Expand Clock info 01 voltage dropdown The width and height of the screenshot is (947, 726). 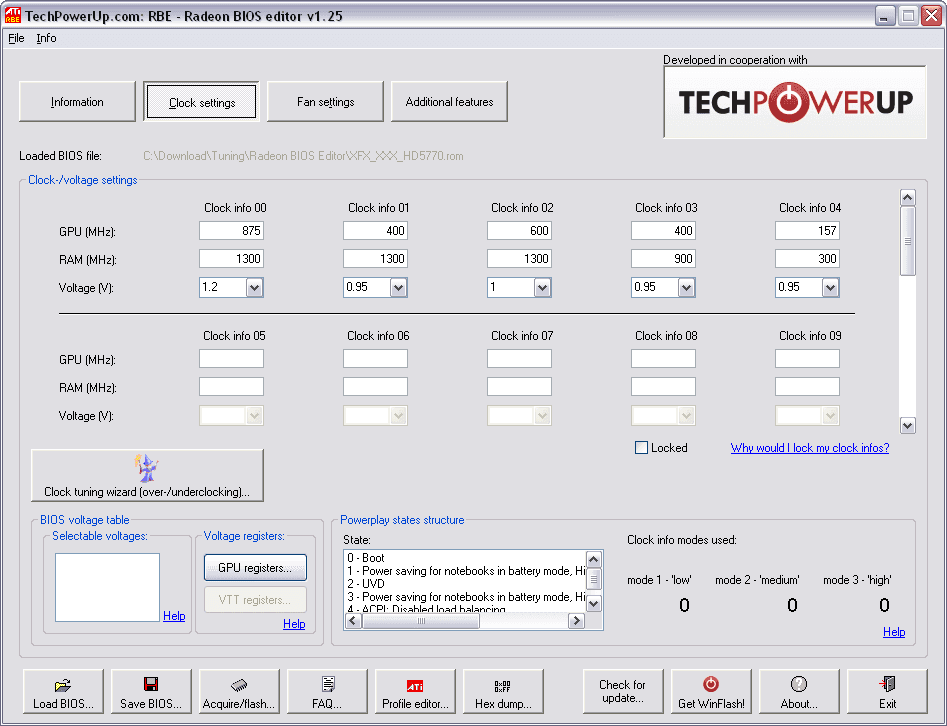pos(399,288)
